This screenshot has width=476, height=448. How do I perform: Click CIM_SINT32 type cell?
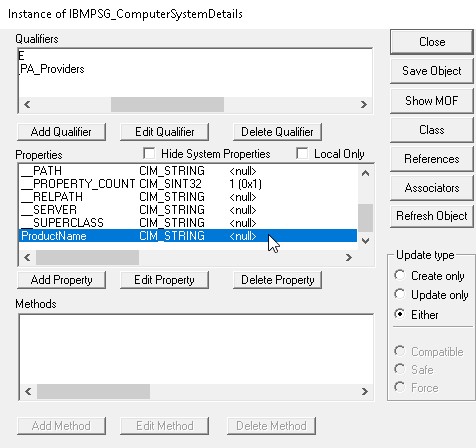170,184
